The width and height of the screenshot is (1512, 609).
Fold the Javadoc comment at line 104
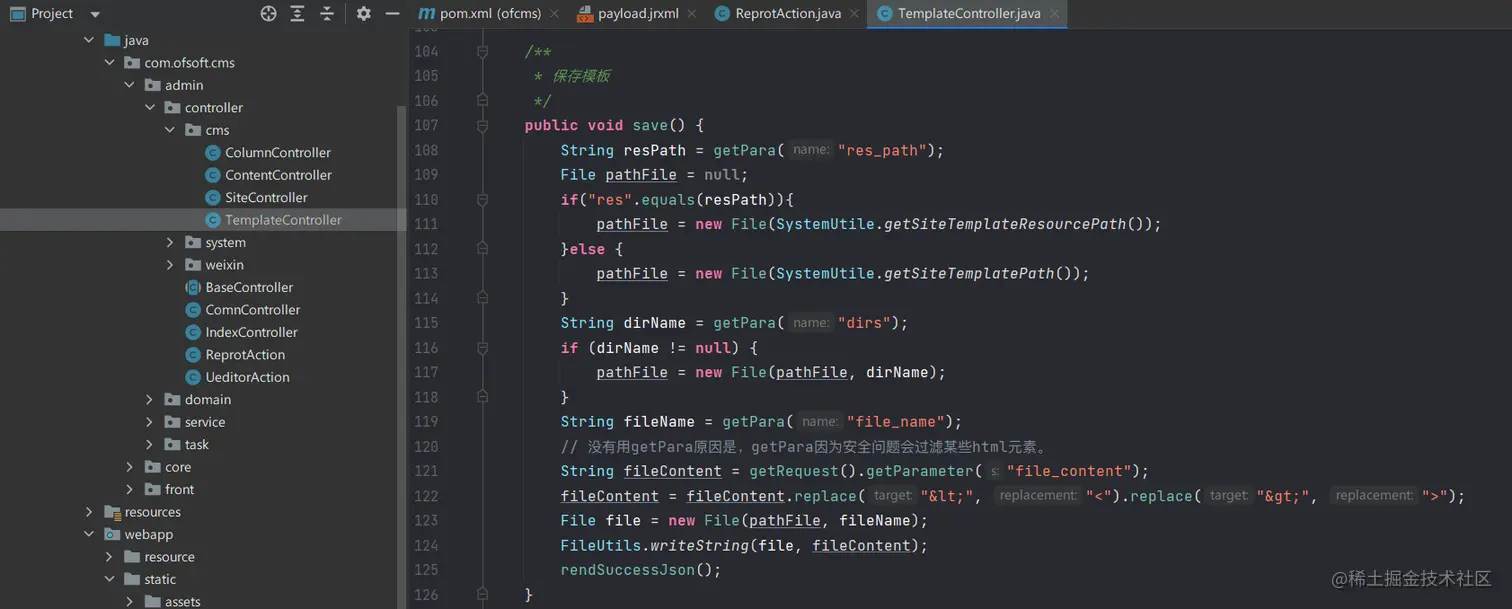pyautogui.click(x=482, y=51)
